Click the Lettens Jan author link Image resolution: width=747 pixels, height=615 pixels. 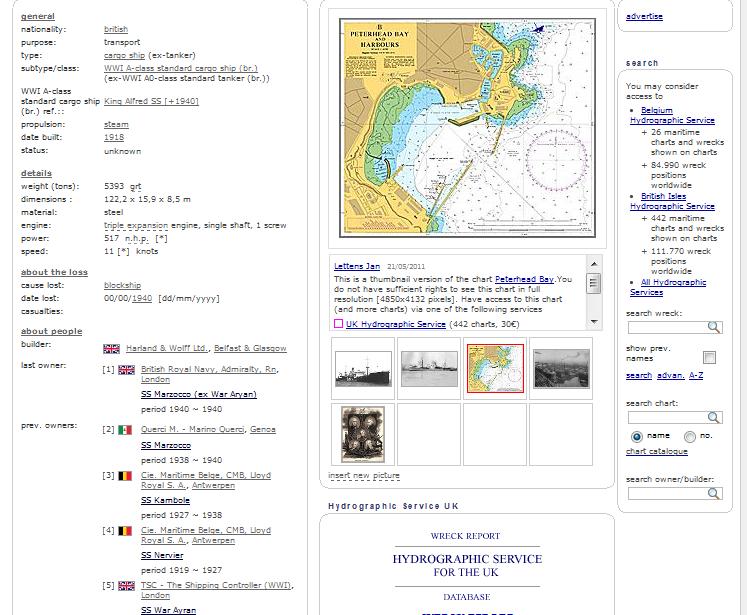coord(357,266)
